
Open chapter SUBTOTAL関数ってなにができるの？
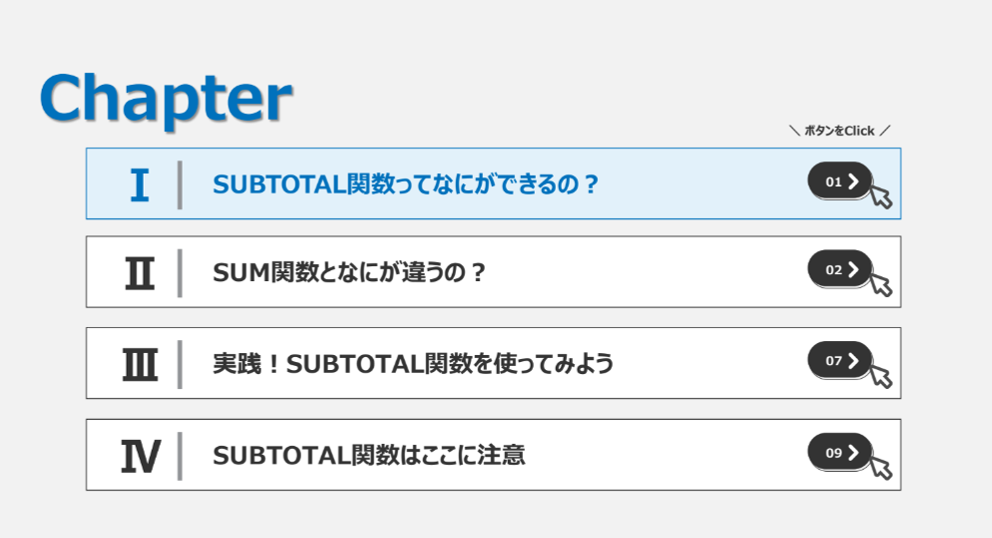[406, 184]
